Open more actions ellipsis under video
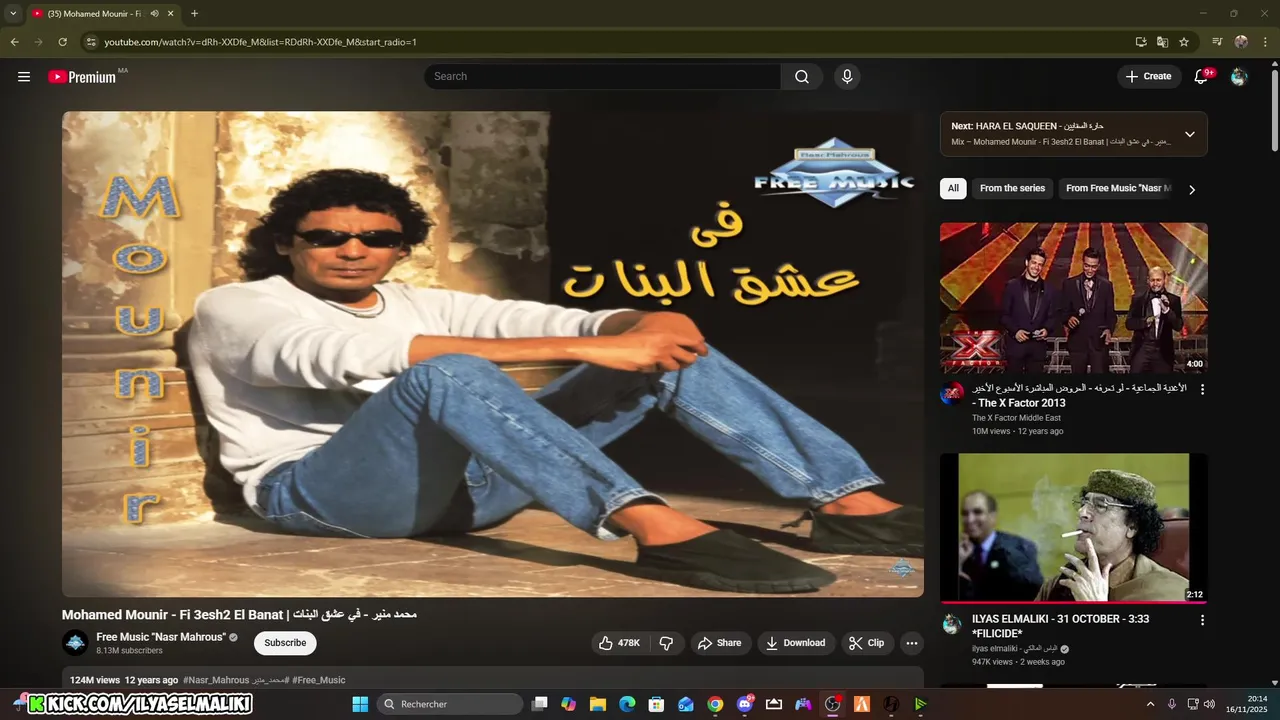 tap(911, 643)
